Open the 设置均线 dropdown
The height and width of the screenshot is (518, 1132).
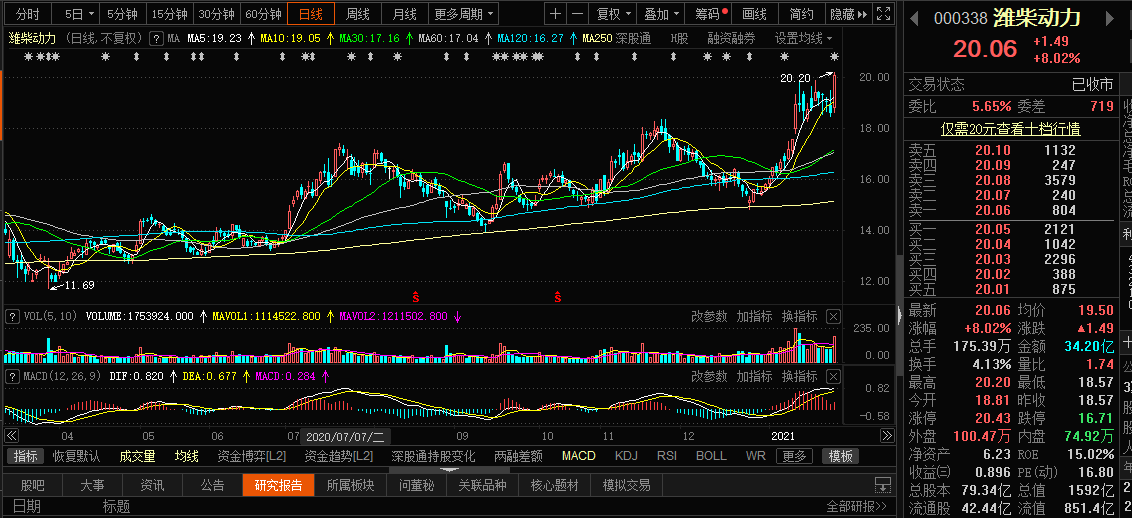(x=803, y=39)
